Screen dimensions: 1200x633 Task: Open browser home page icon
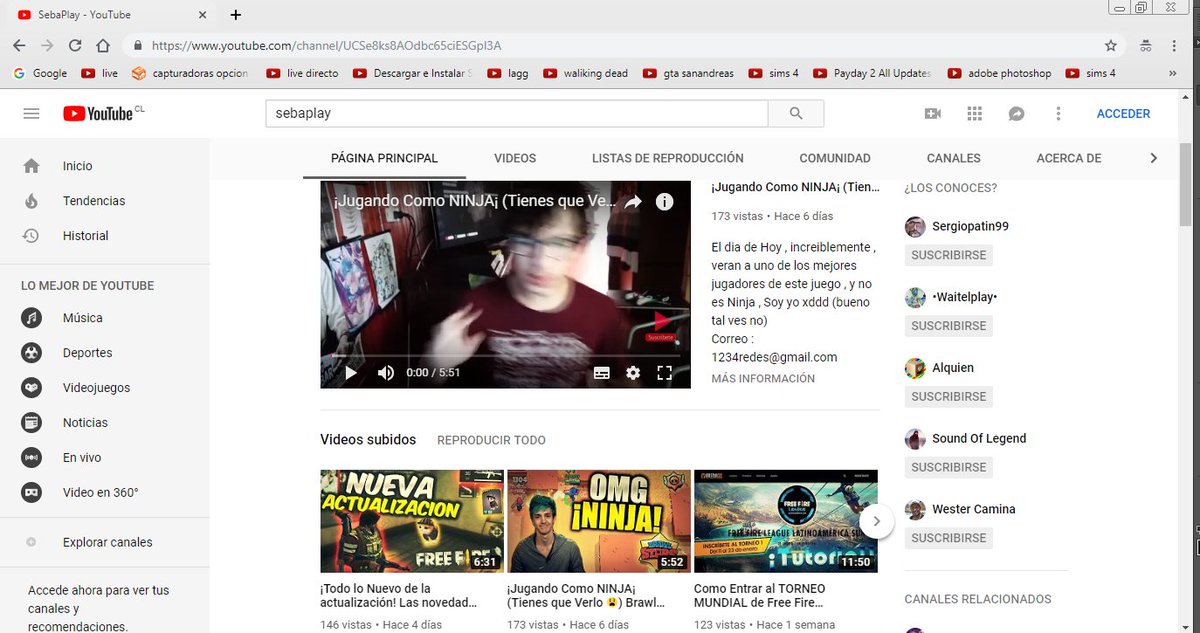coord(103,46)
